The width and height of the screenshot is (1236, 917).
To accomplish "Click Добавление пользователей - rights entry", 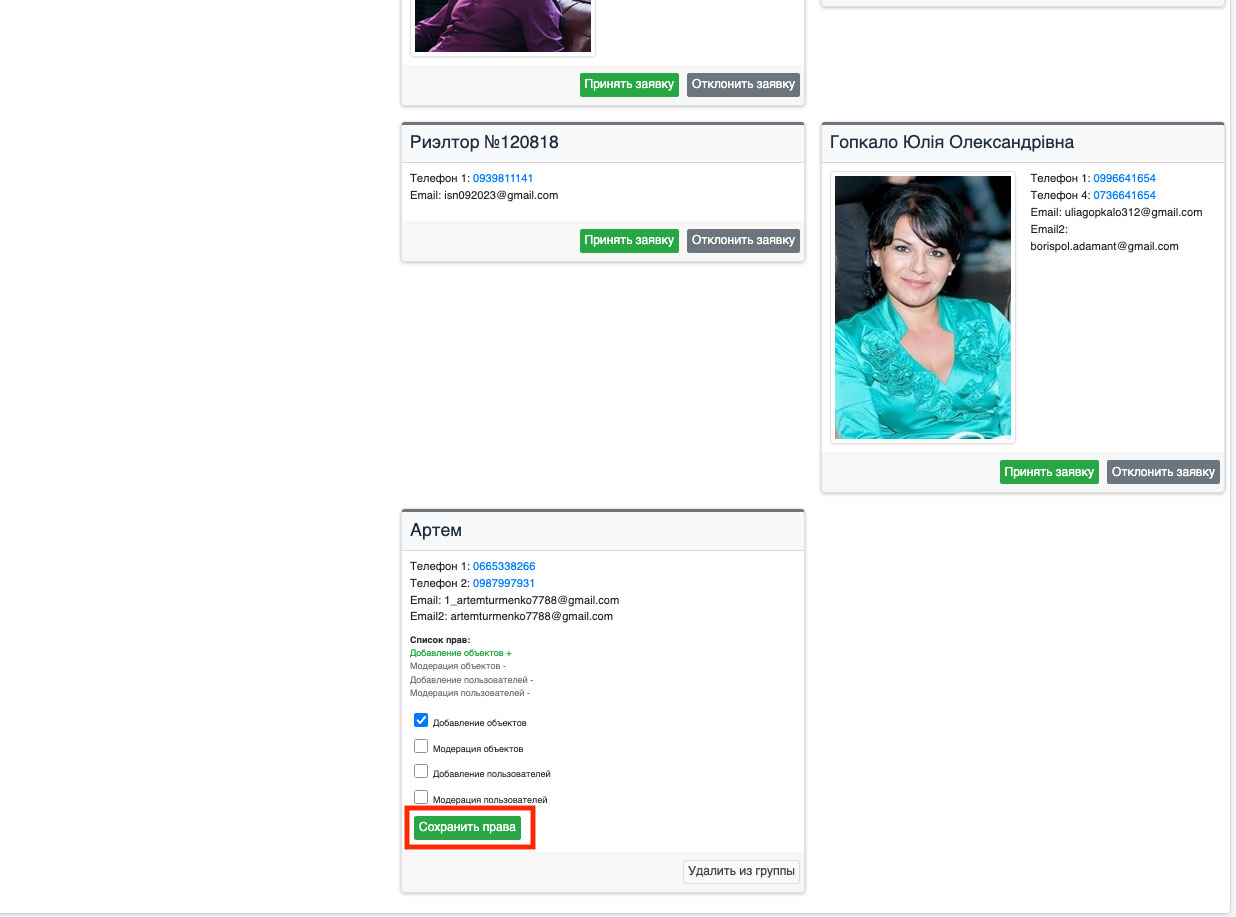I will click(x=471, y=680).
